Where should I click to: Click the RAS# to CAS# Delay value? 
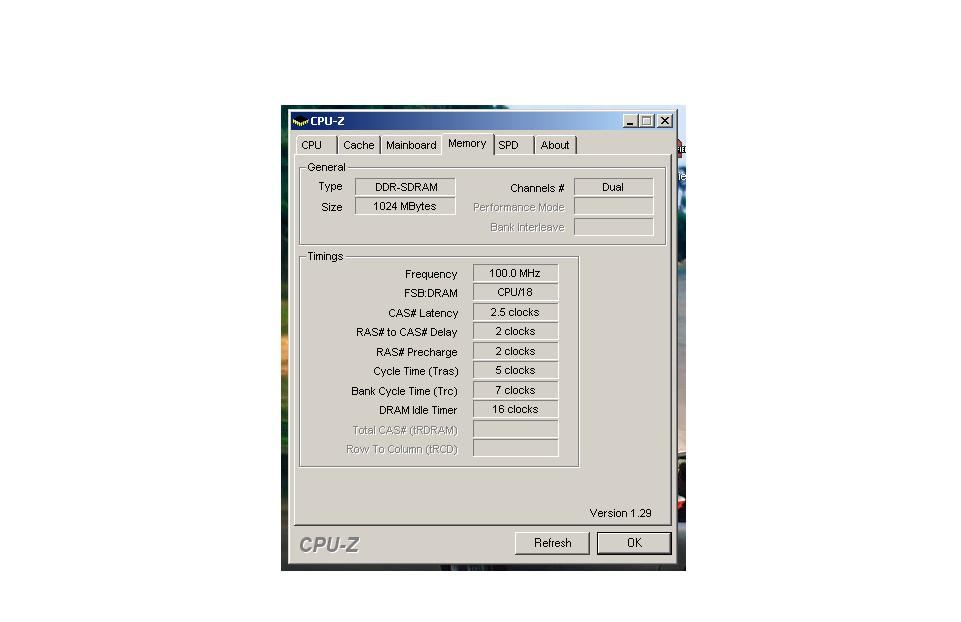coord(515,332)
